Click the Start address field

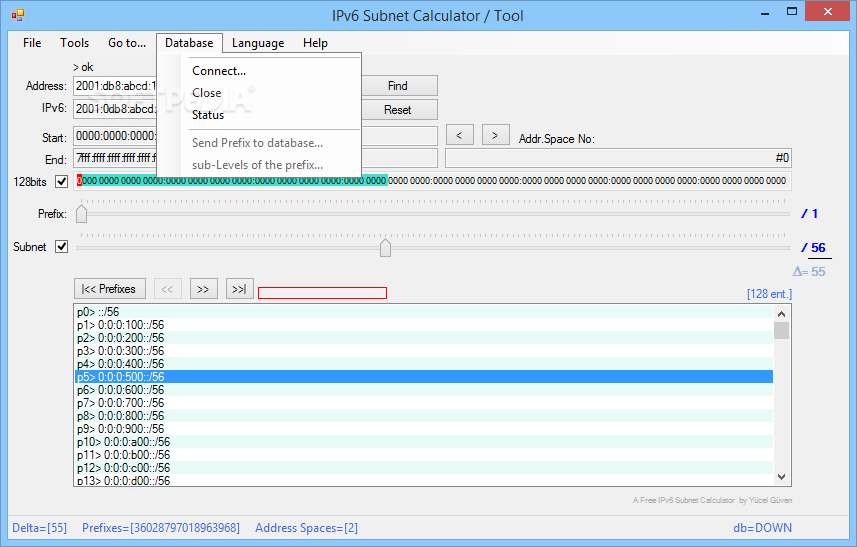115,136
